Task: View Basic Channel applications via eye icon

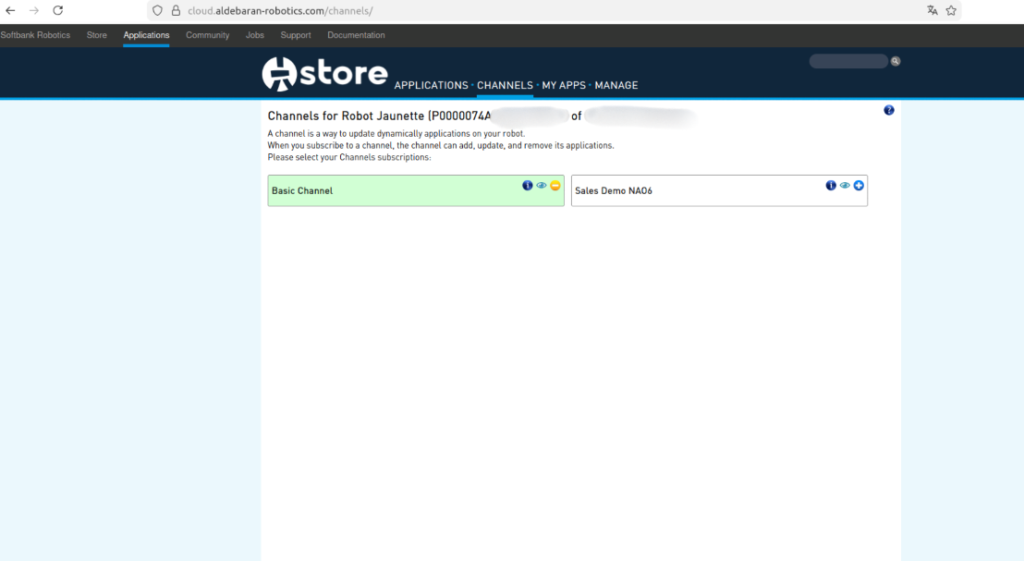Action: [541, 185]
